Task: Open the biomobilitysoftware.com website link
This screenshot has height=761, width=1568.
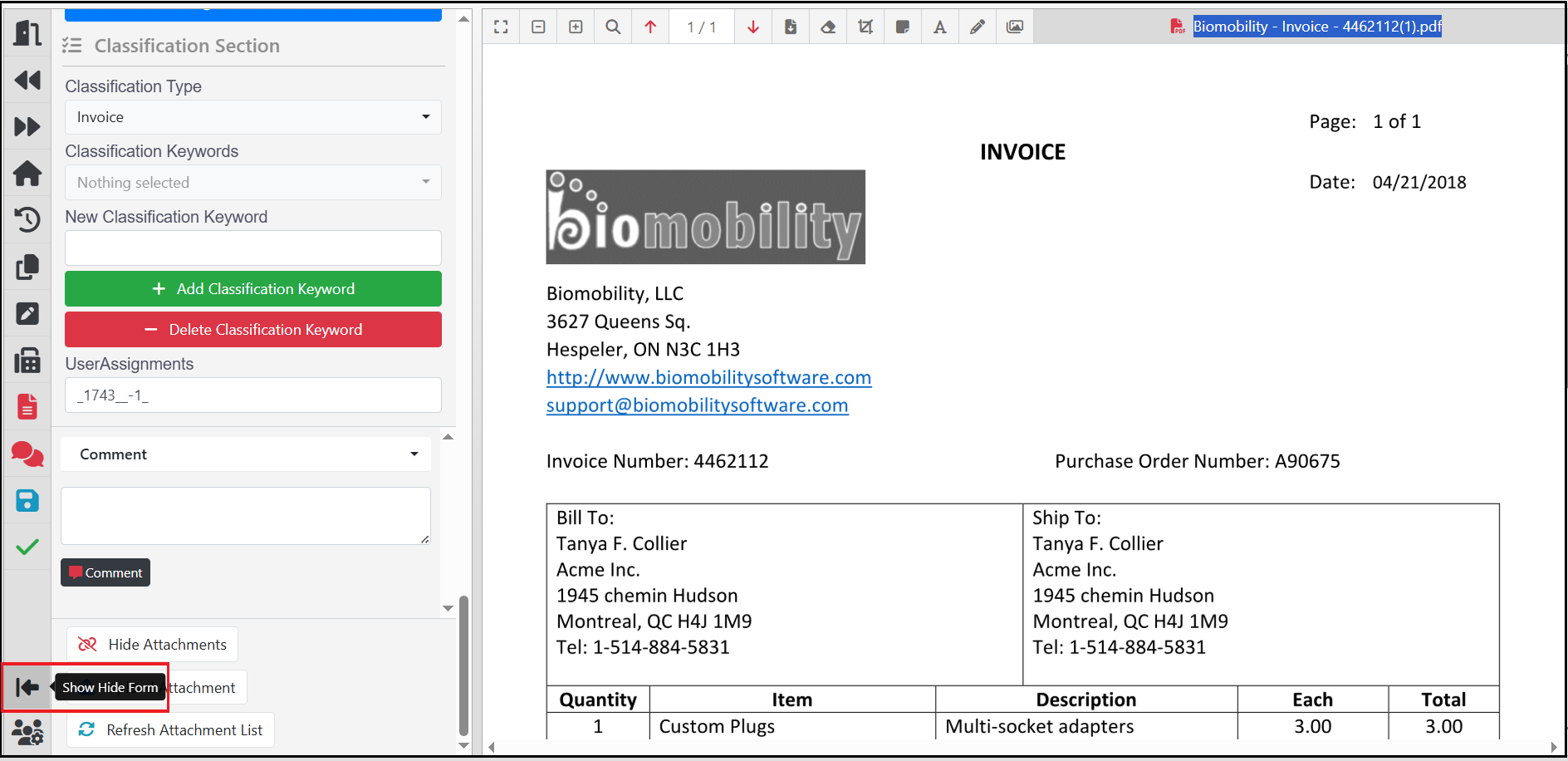Action: (x=708, y=377)
